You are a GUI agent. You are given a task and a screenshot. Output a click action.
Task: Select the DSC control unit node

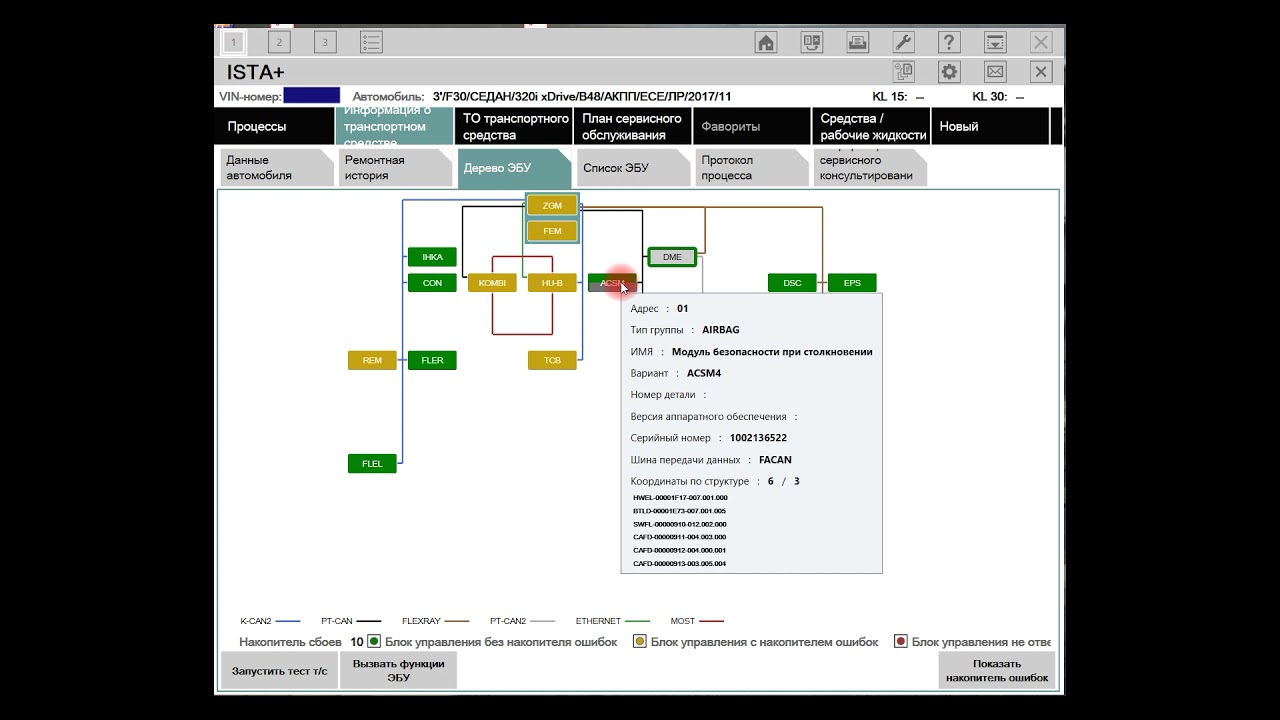tap(792, 283)
